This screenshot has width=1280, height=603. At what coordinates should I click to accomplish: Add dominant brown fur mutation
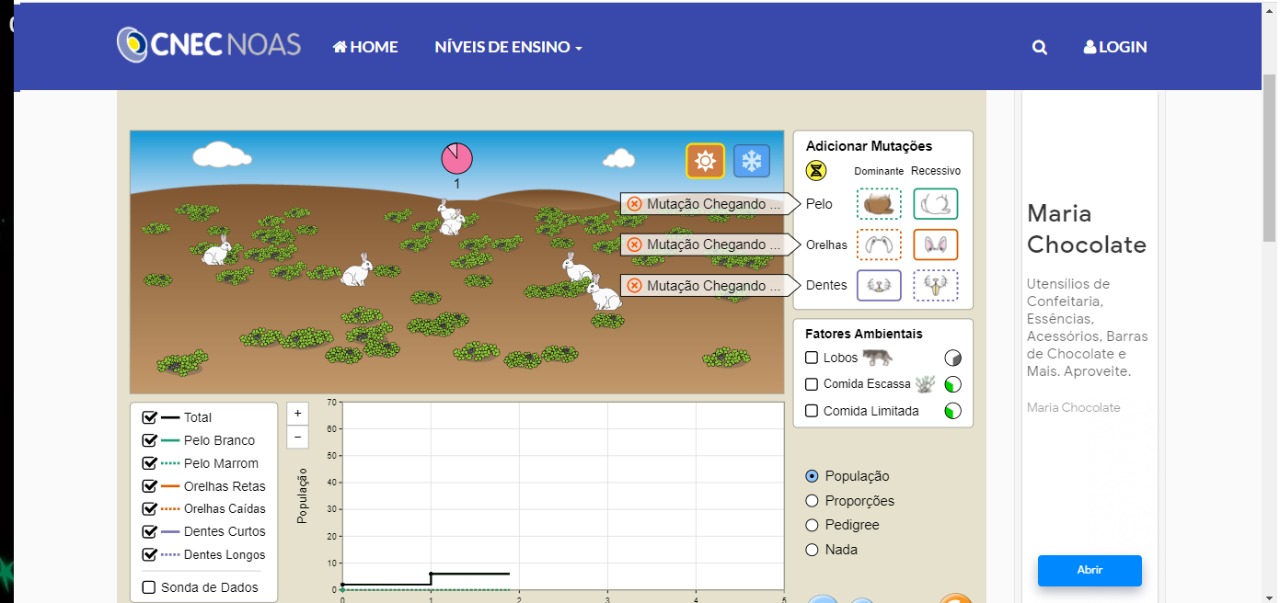tap(879, 204)
